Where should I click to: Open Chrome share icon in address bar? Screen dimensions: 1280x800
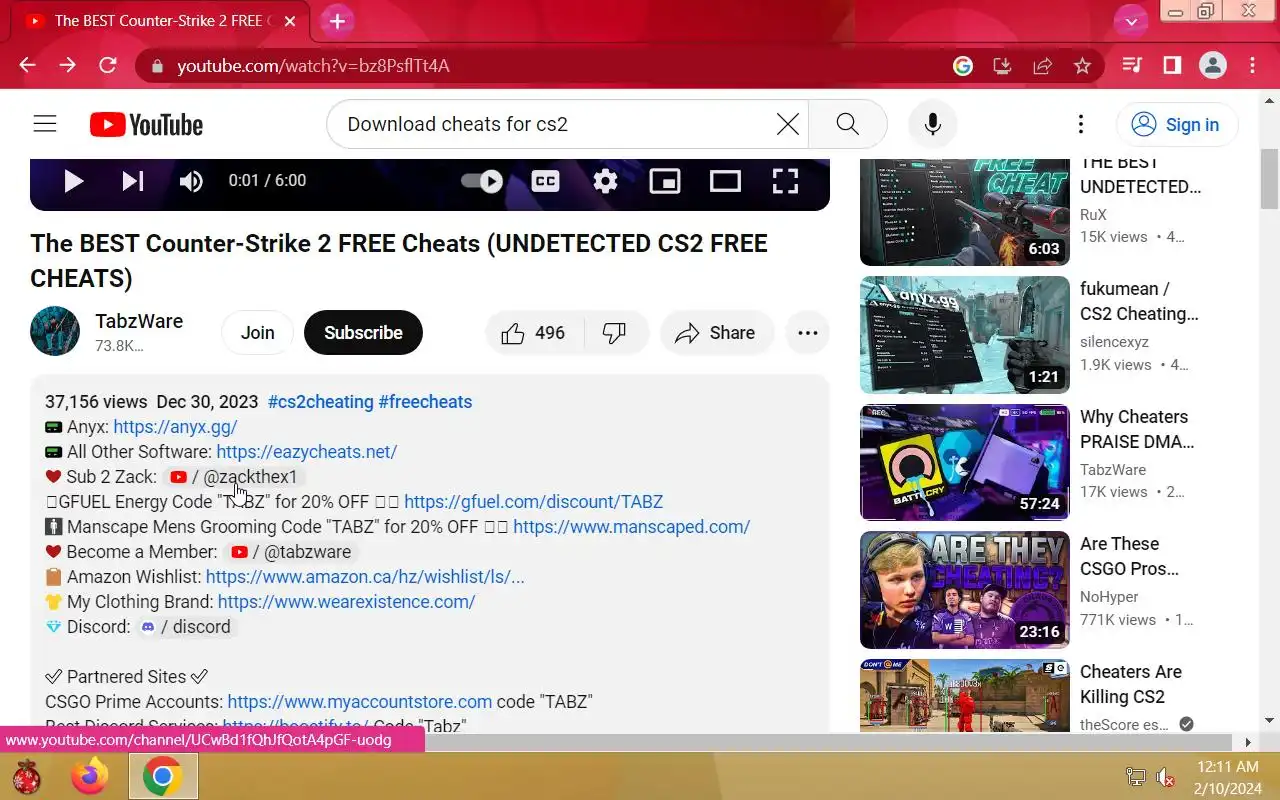point(1042,66)
